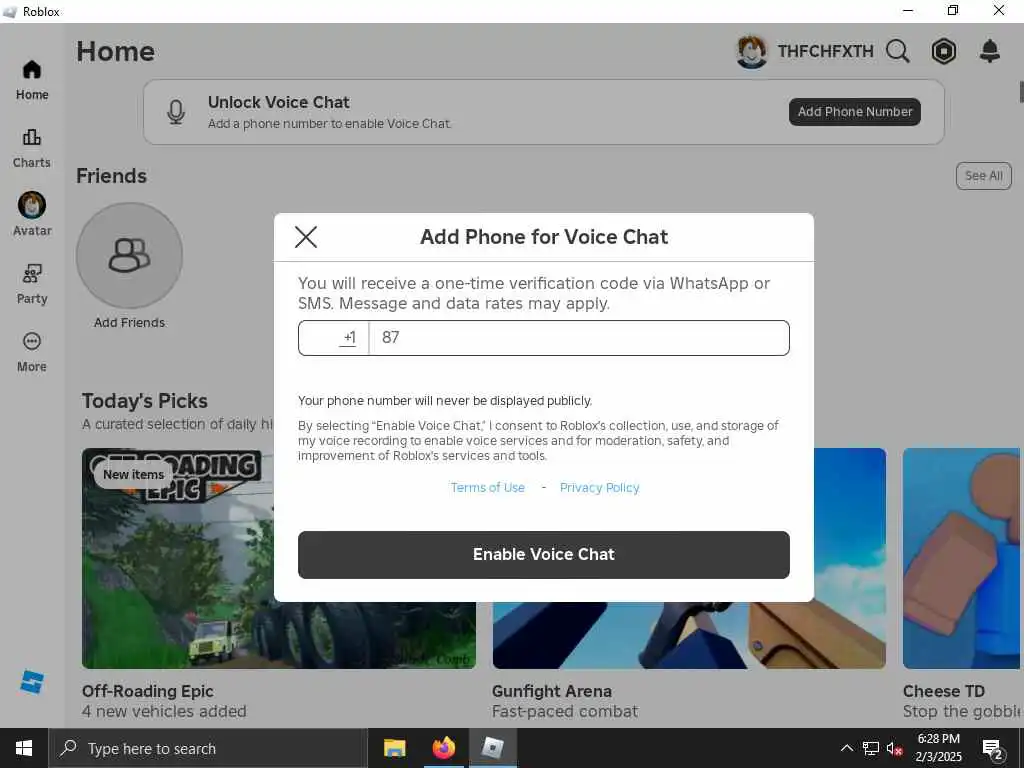The height and width of the screenshot is (768, 1024).
Task: Open the Robux icon in header
Action: [944, 51]
